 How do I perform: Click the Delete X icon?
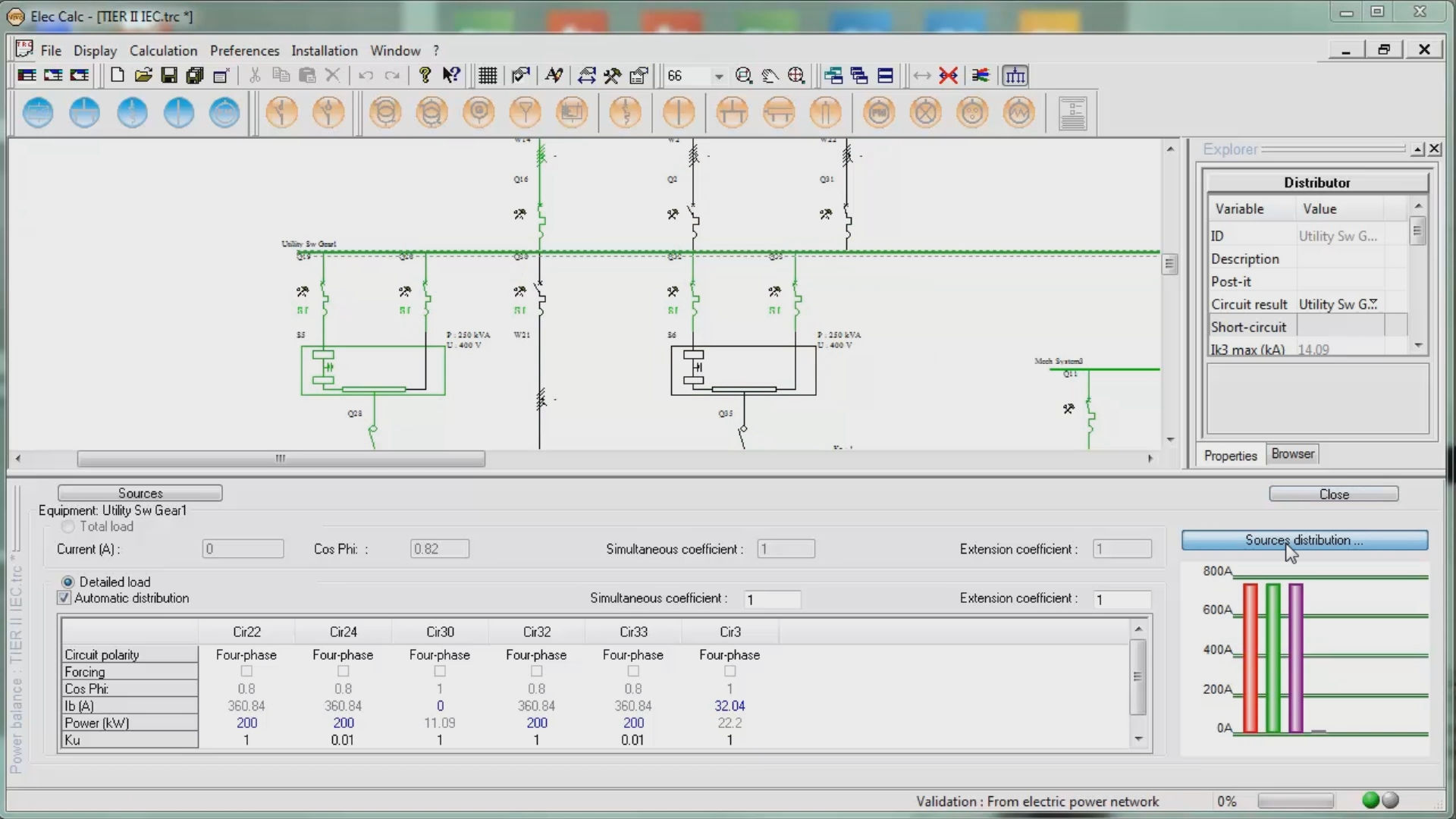pos(332,75)
